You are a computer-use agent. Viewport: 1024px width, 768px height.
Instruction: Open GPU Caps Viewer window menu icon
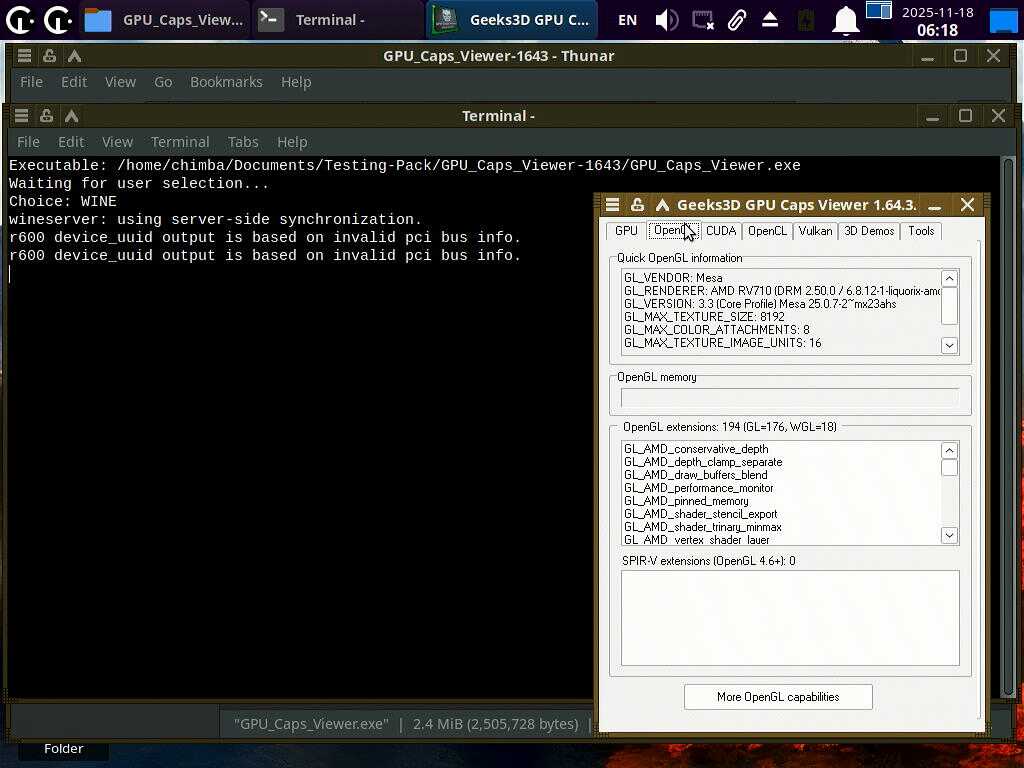click(612, 204)
